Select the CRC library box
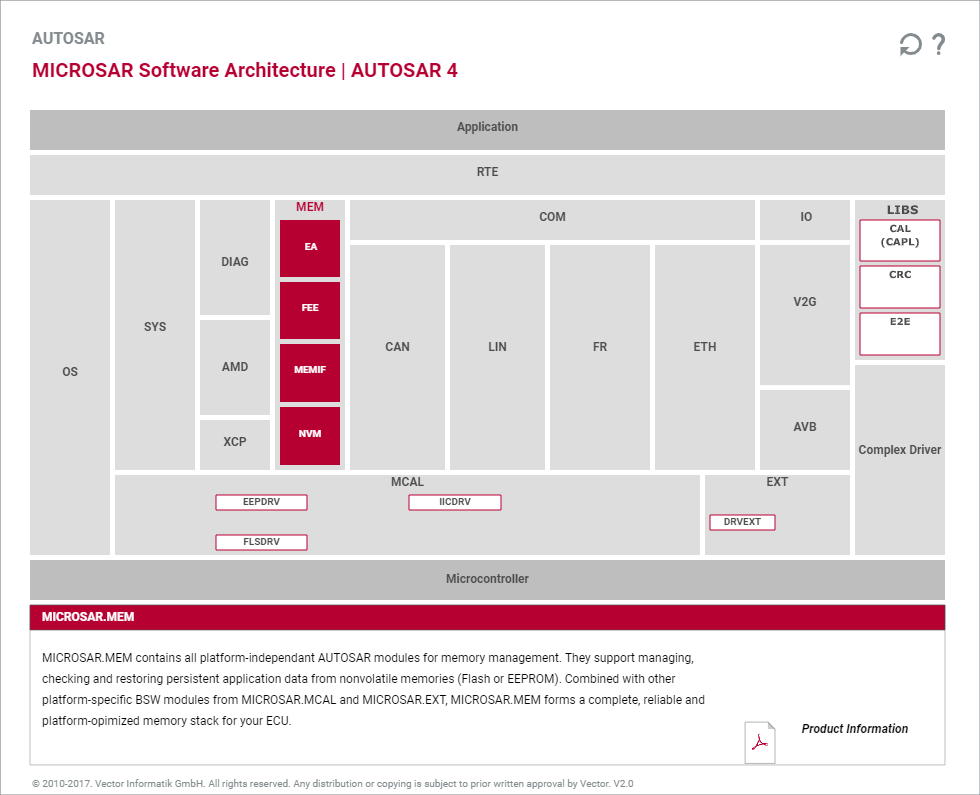Screen dimensions: 980x795 click(899, 287)
